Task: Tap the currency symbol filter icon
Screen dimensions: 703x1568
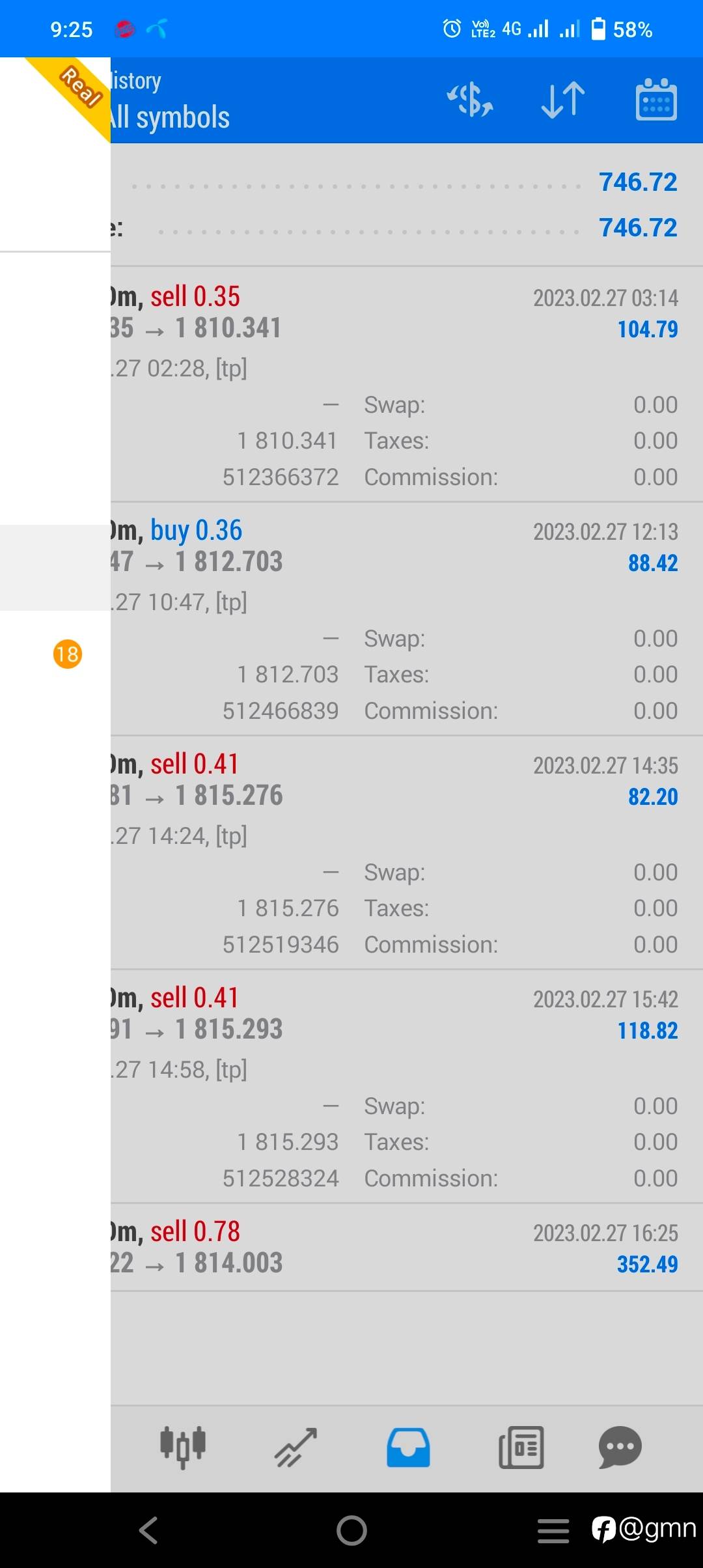Action: [469, 100]
